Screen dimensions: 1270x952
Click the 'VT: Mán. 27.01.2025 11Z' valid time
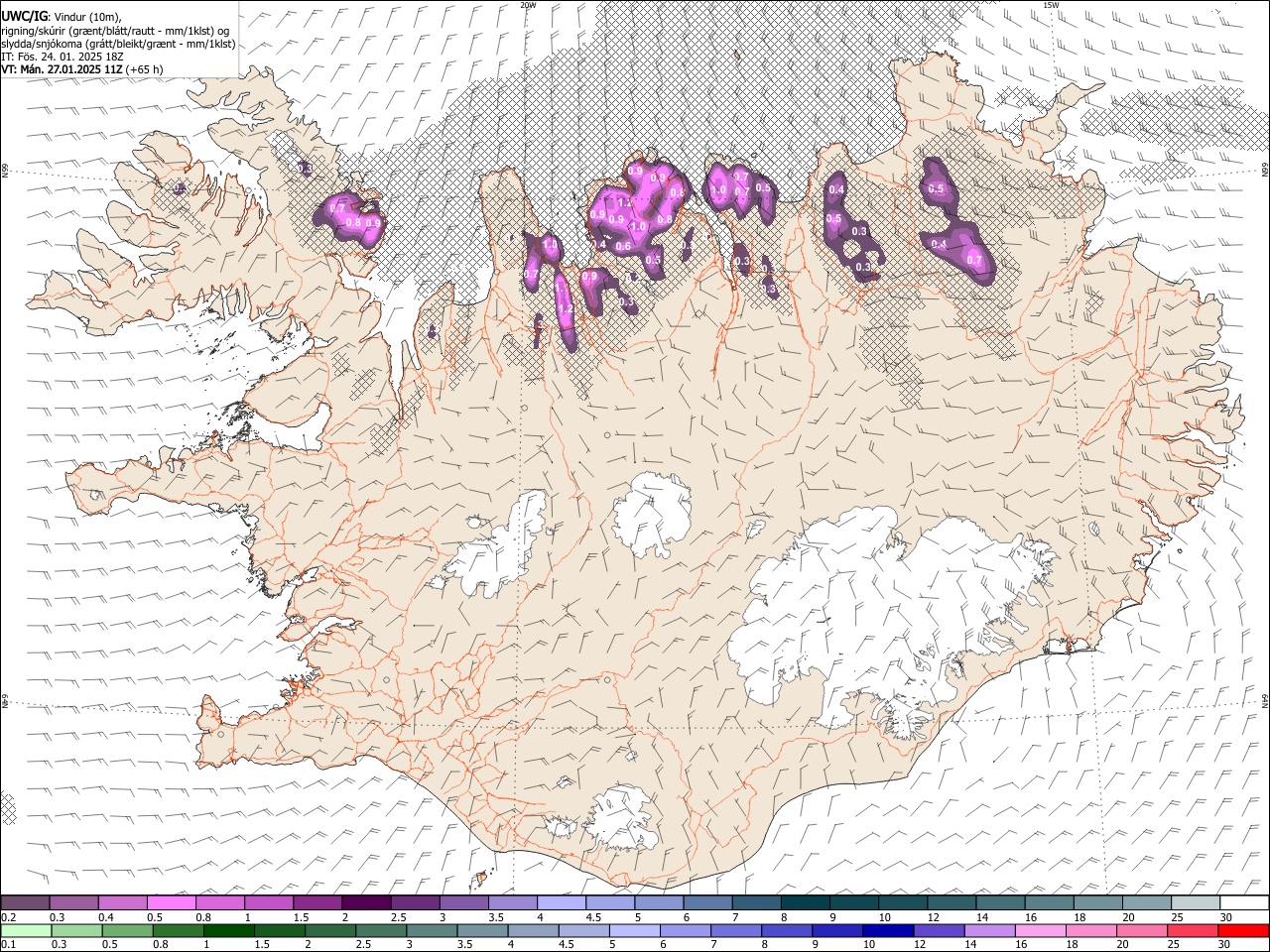click(x=61, y=69)
